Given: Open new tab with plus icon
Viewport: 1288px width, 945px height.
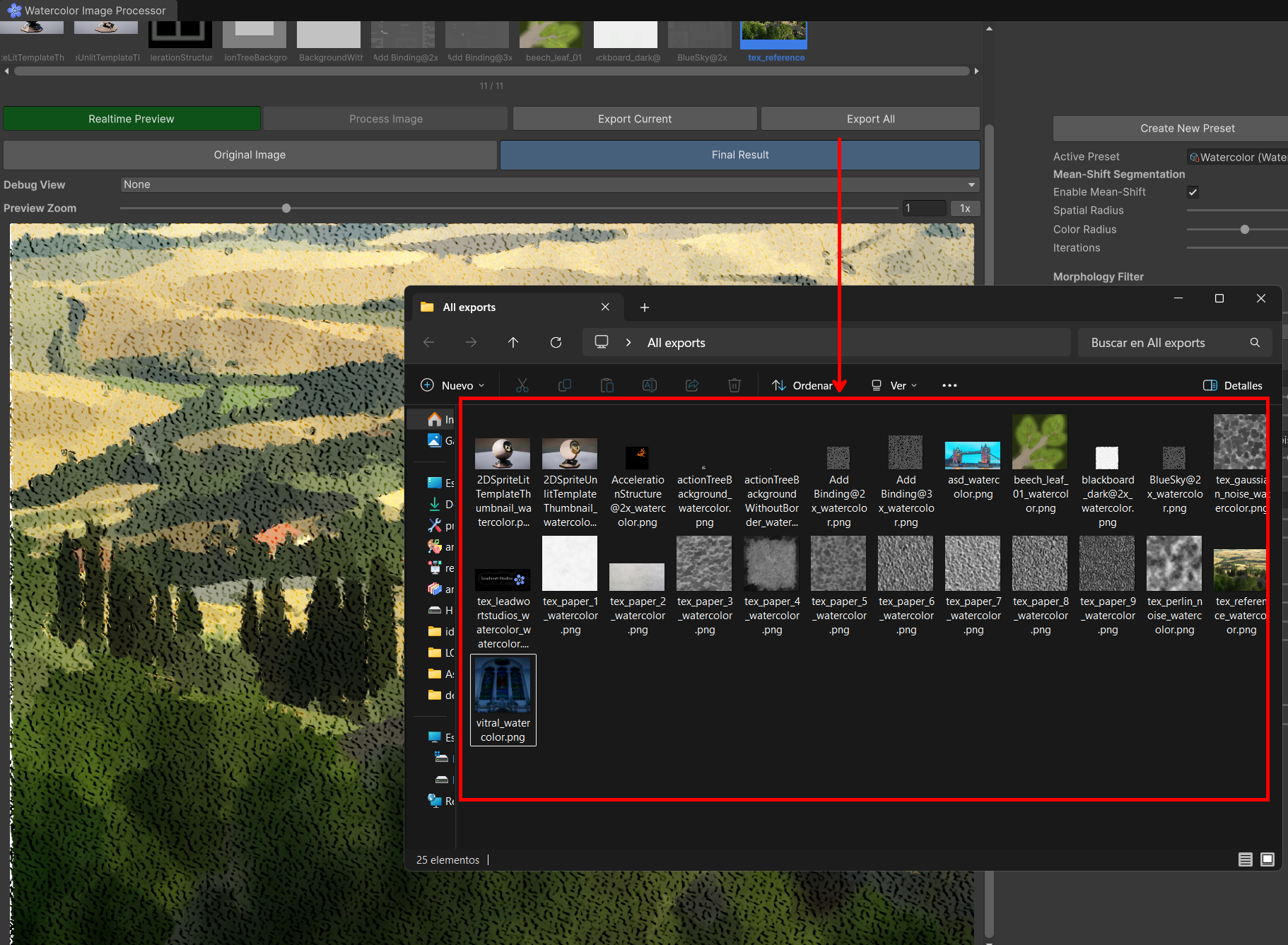Looking at the screenshot, I should click(644, 307).
